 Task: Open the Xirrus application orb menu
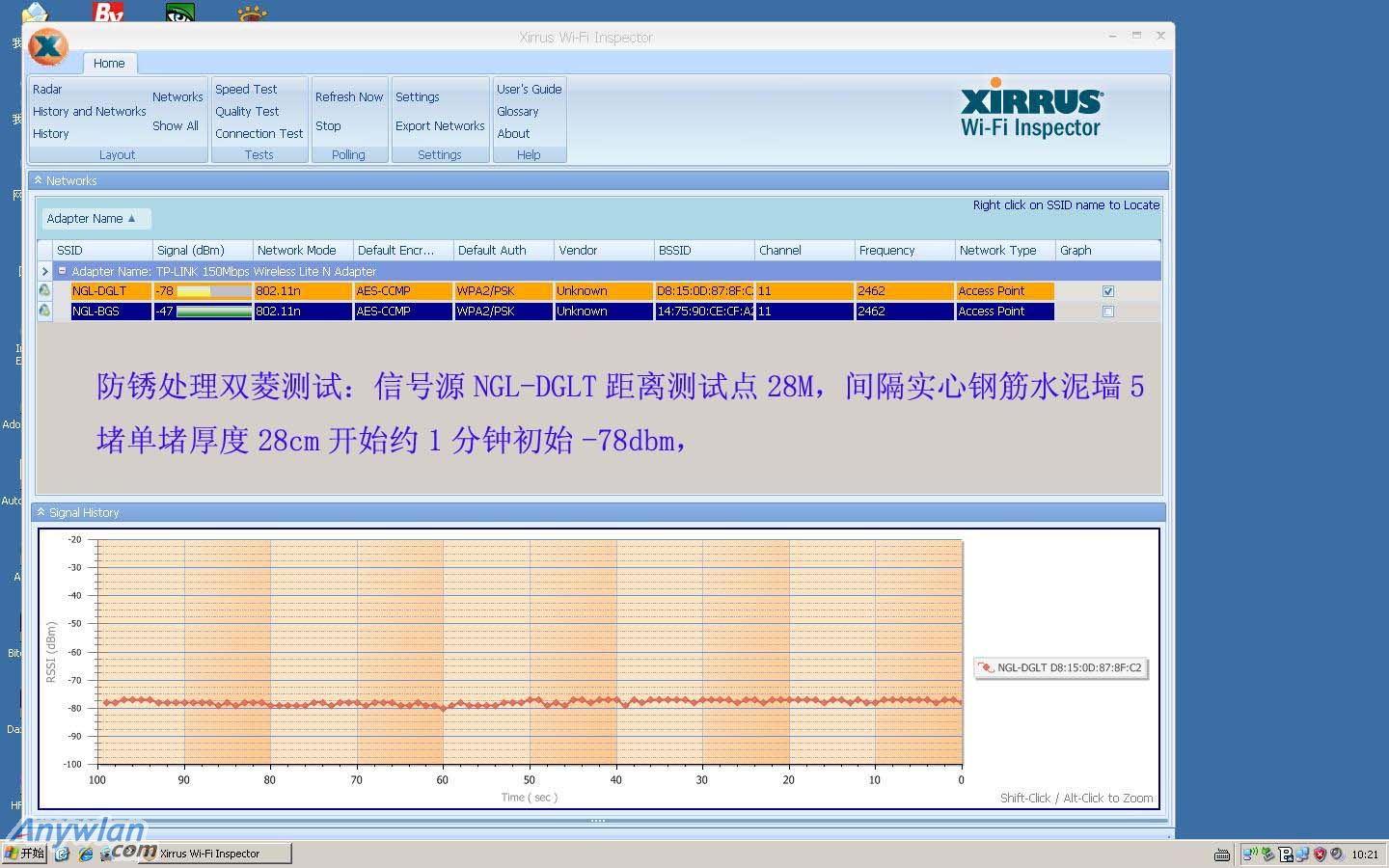[48, 46]
